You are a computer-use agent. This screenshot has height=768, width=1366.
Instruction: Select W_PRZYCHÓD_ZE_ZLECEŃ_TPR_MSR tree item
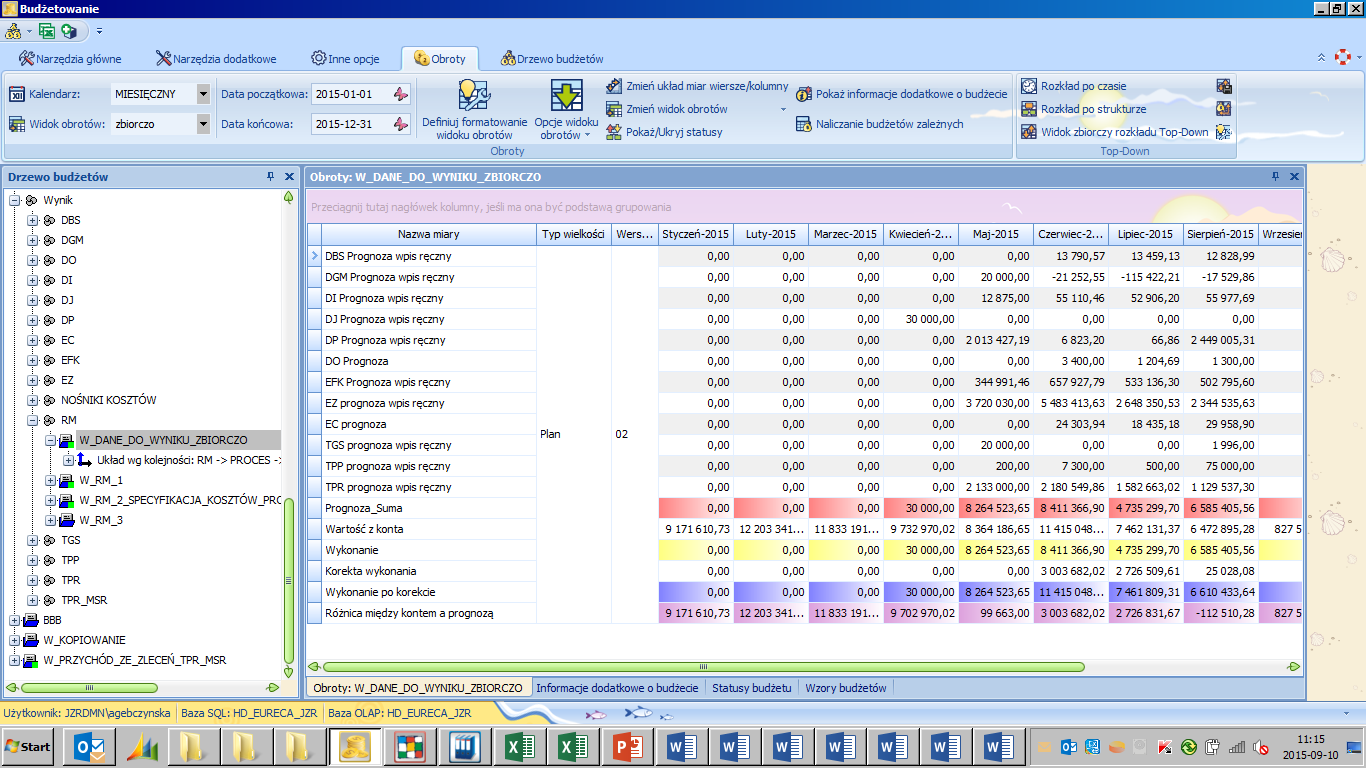pyautogui.click(x=134, y=660)
